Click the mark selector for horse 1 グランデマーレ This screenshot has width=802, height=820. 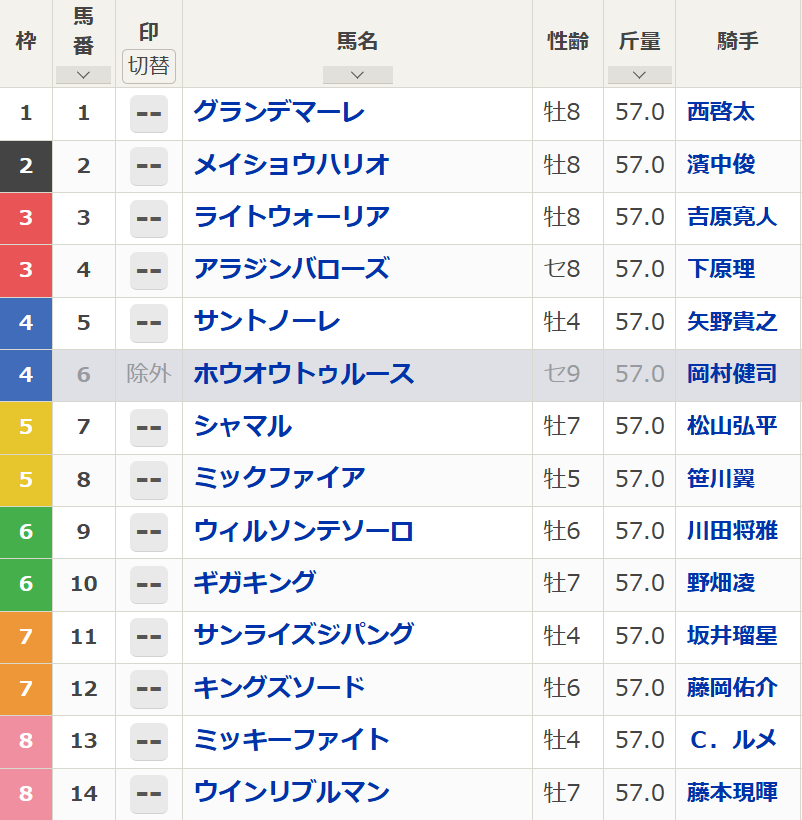click(x=149, y=113)
